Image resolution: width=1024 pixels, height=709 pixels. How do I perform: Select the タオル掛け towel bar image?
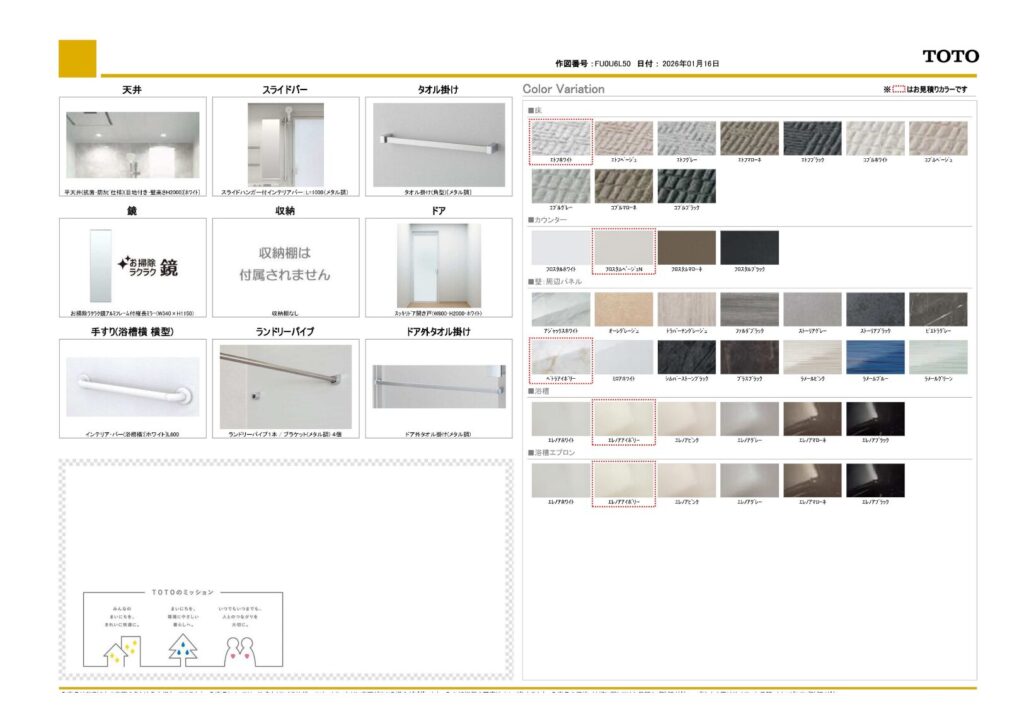(x=438, y=144)
